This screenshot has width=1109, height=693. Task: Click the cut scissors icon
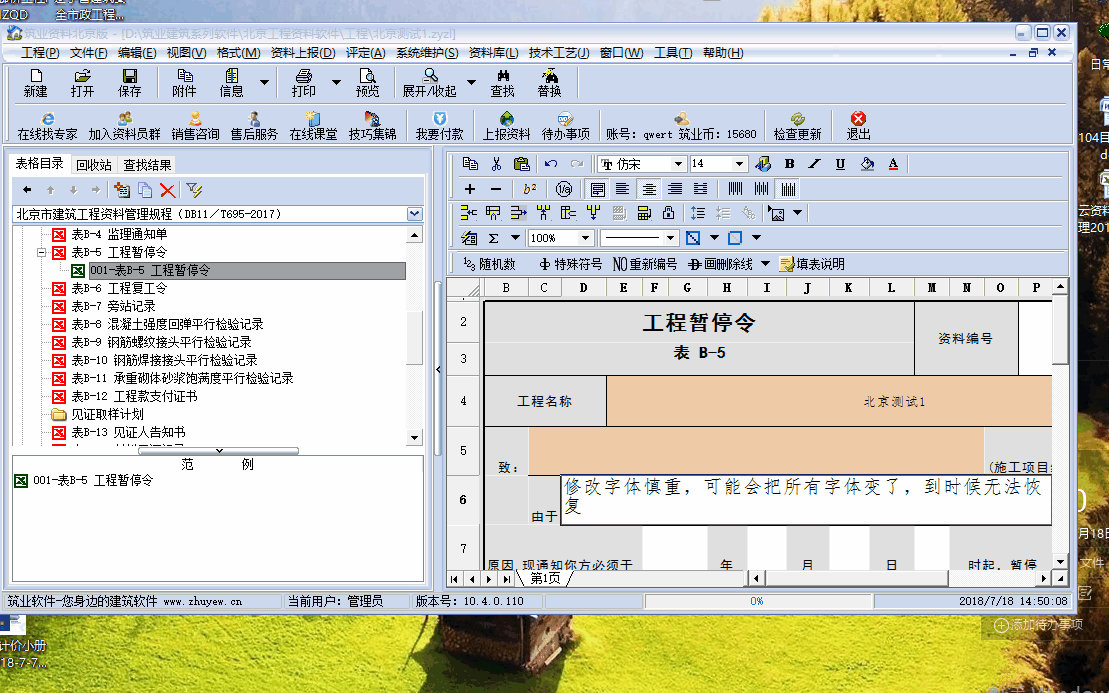tap(495, 164)
